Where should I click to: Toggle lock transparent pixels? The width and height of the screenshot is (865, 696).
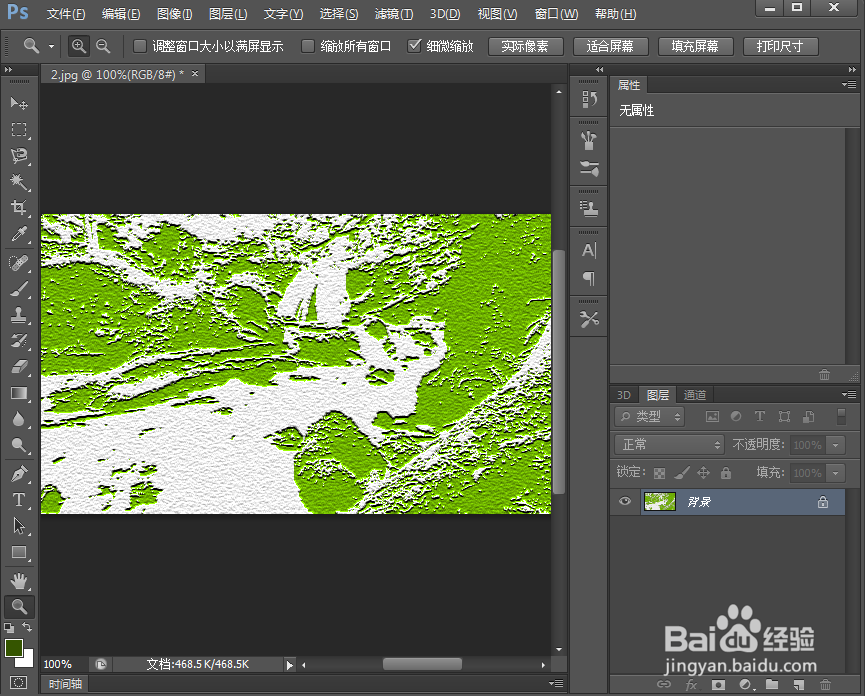(x=659, y=473)
